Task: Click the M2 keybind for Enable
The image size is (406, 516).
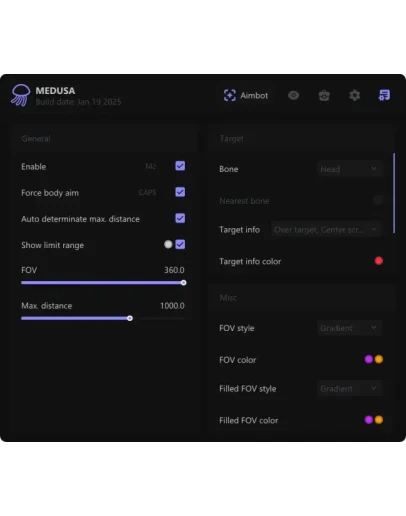Action: click(x=151, y=166)
